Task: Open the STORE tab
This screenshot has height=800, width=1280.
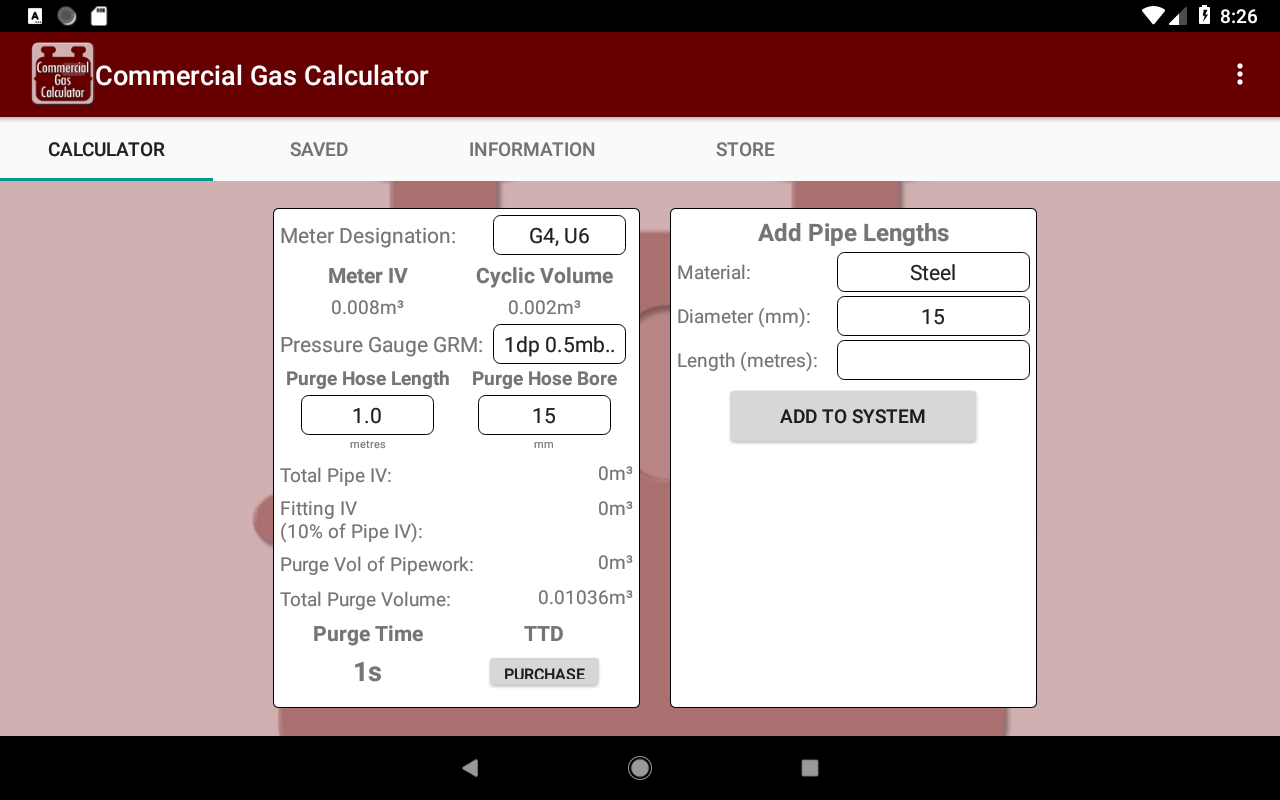Action: pyautogui.click(x=745, y=149)
